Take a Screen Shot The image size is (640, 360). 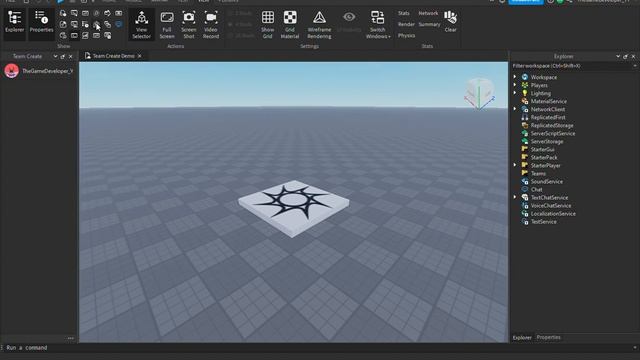pyautogui.click(x=189, y=25)
